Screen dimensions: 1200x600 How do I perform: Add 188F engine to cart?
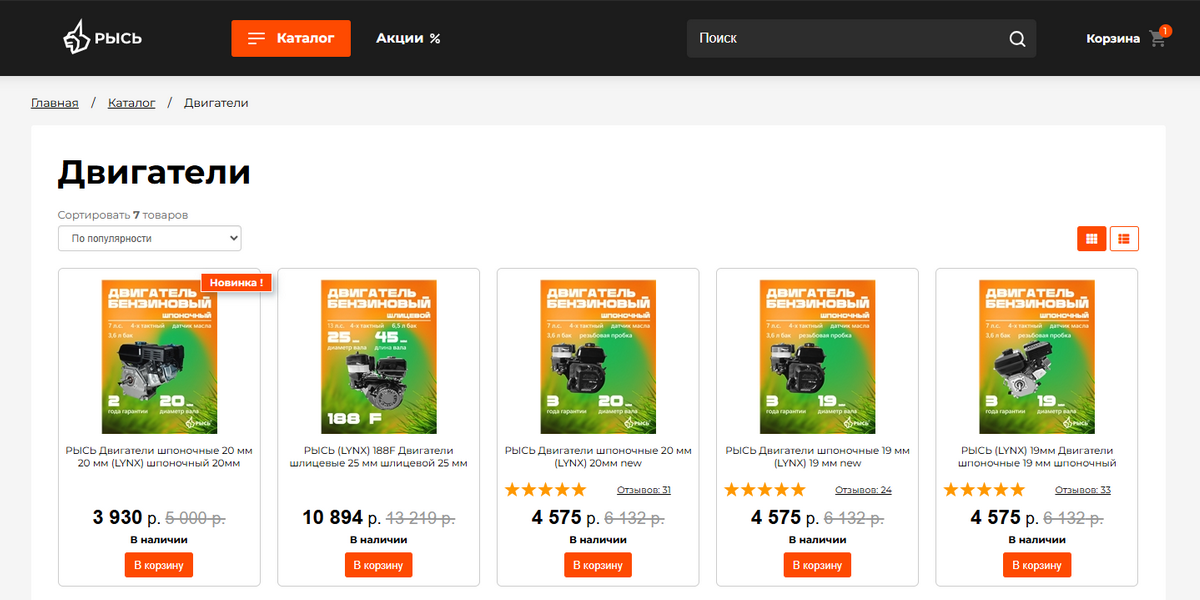(378, 565)
